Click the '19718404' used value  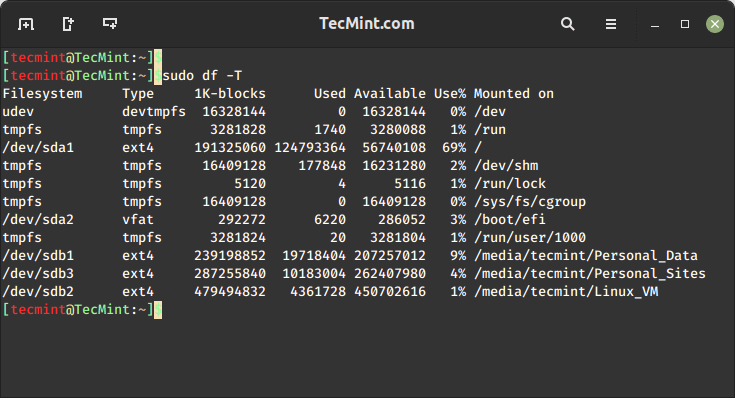coord(314,255)
